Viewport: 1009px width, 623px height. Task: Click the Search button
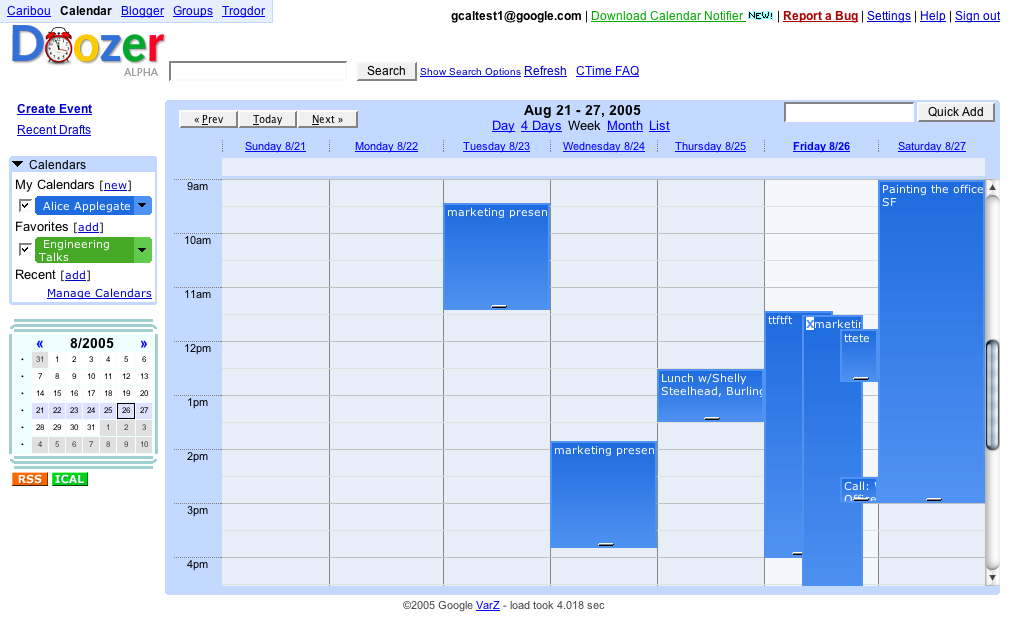coord(386,71)
